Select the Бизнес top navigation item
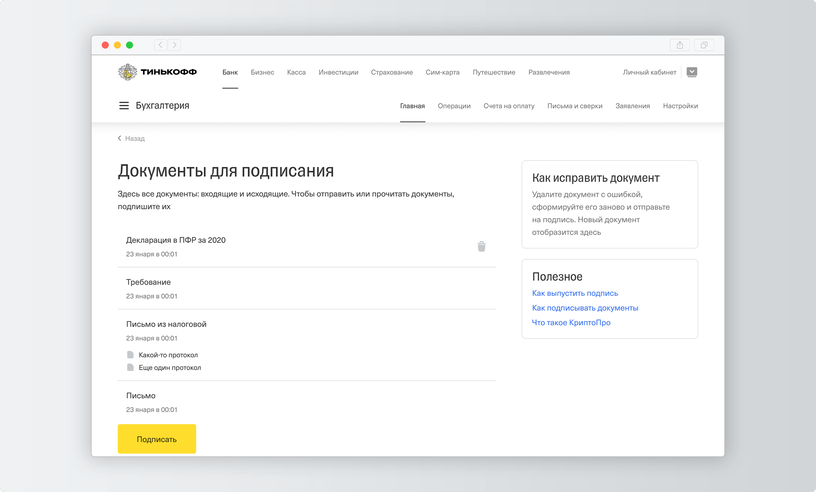Image resolution: width=816 pixels, height=492 pixels. point(262,72)
